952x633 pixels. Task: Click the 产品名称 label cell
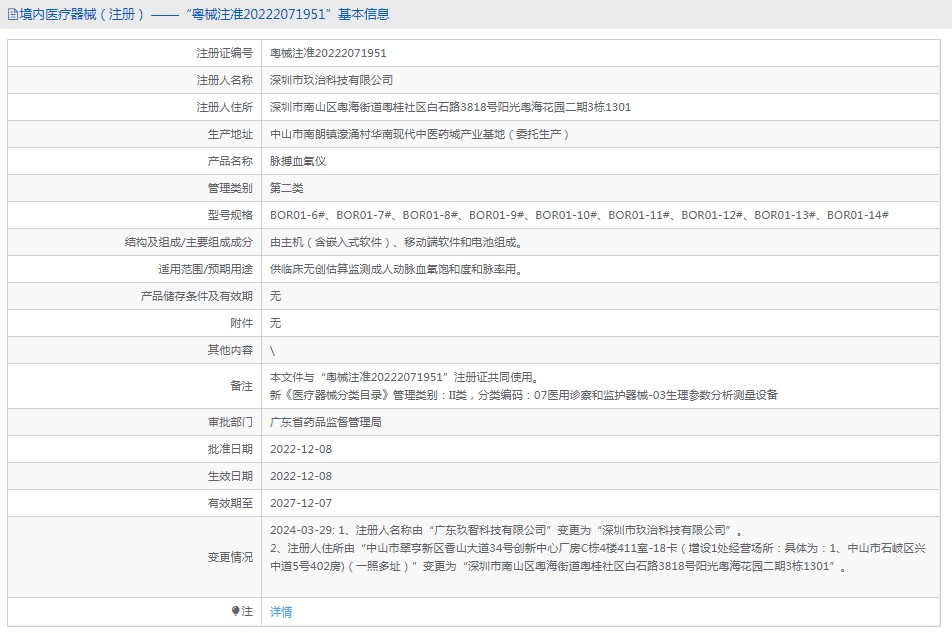point(134,161)
